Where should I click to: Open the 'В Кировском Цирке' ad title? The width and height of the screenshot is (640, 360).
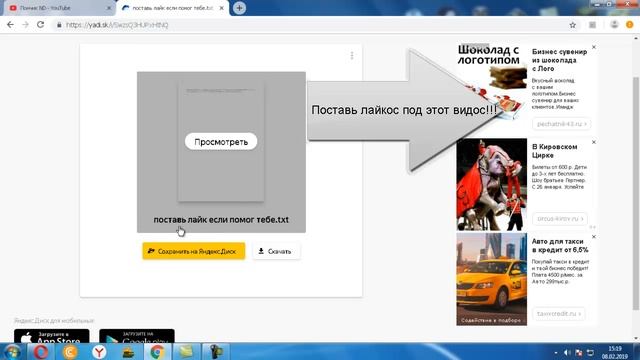(x=554, y=151)
